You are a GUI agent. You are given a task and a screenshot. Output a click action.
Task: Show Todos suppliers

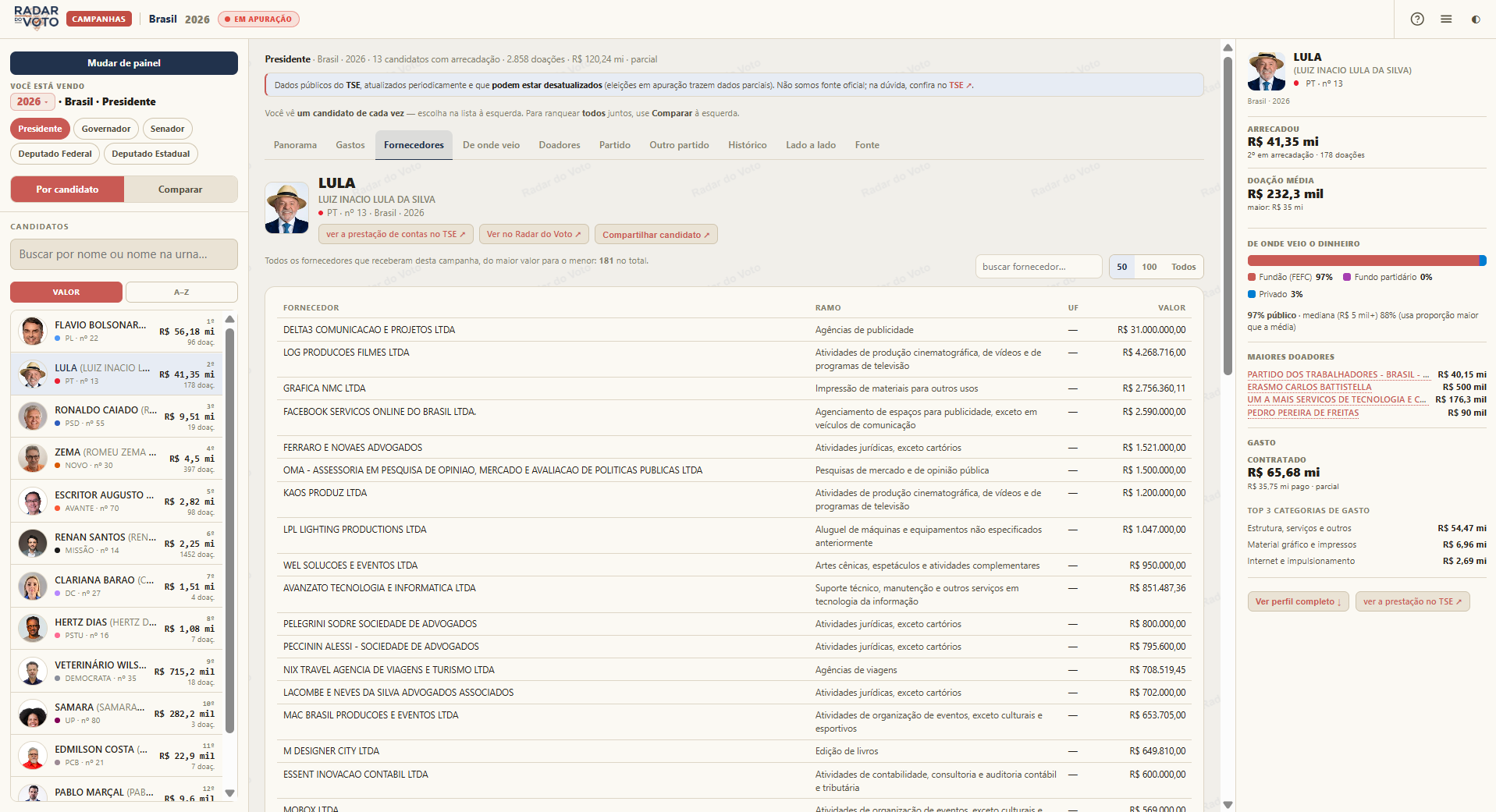1183,267
